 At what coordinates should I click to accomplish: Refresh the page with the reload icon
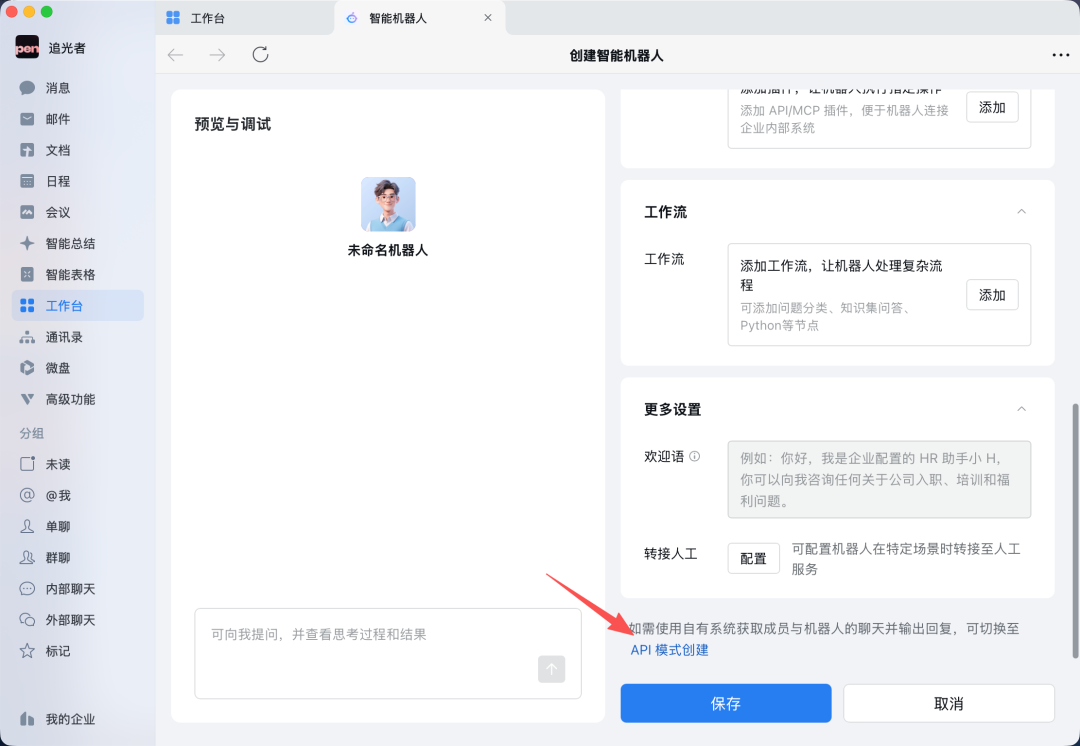coord(260,55)
